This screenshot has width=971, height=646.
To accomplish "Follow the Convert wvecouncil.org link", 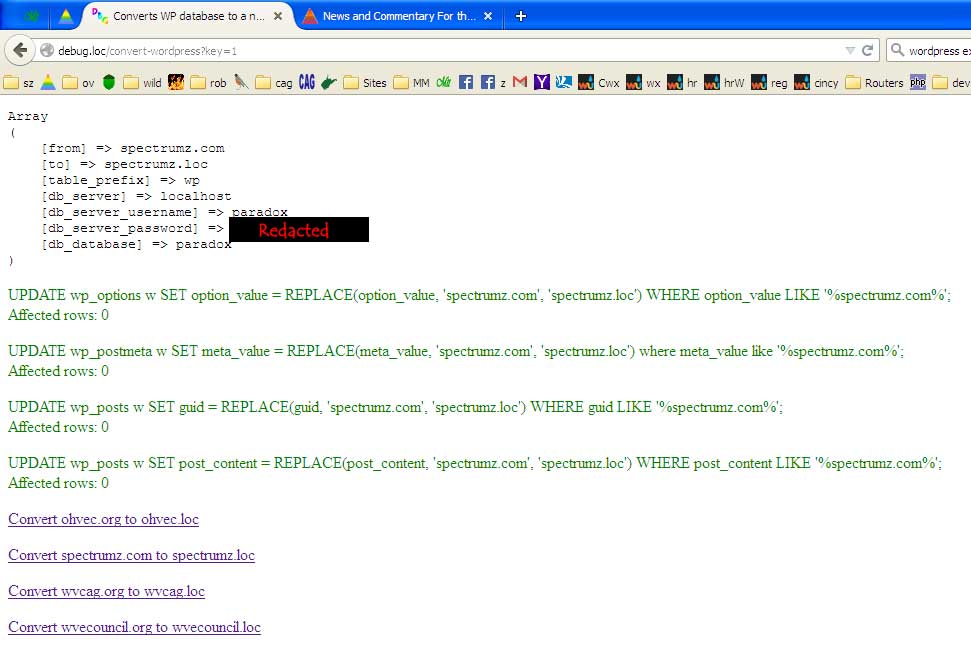I will coord(134,627).
